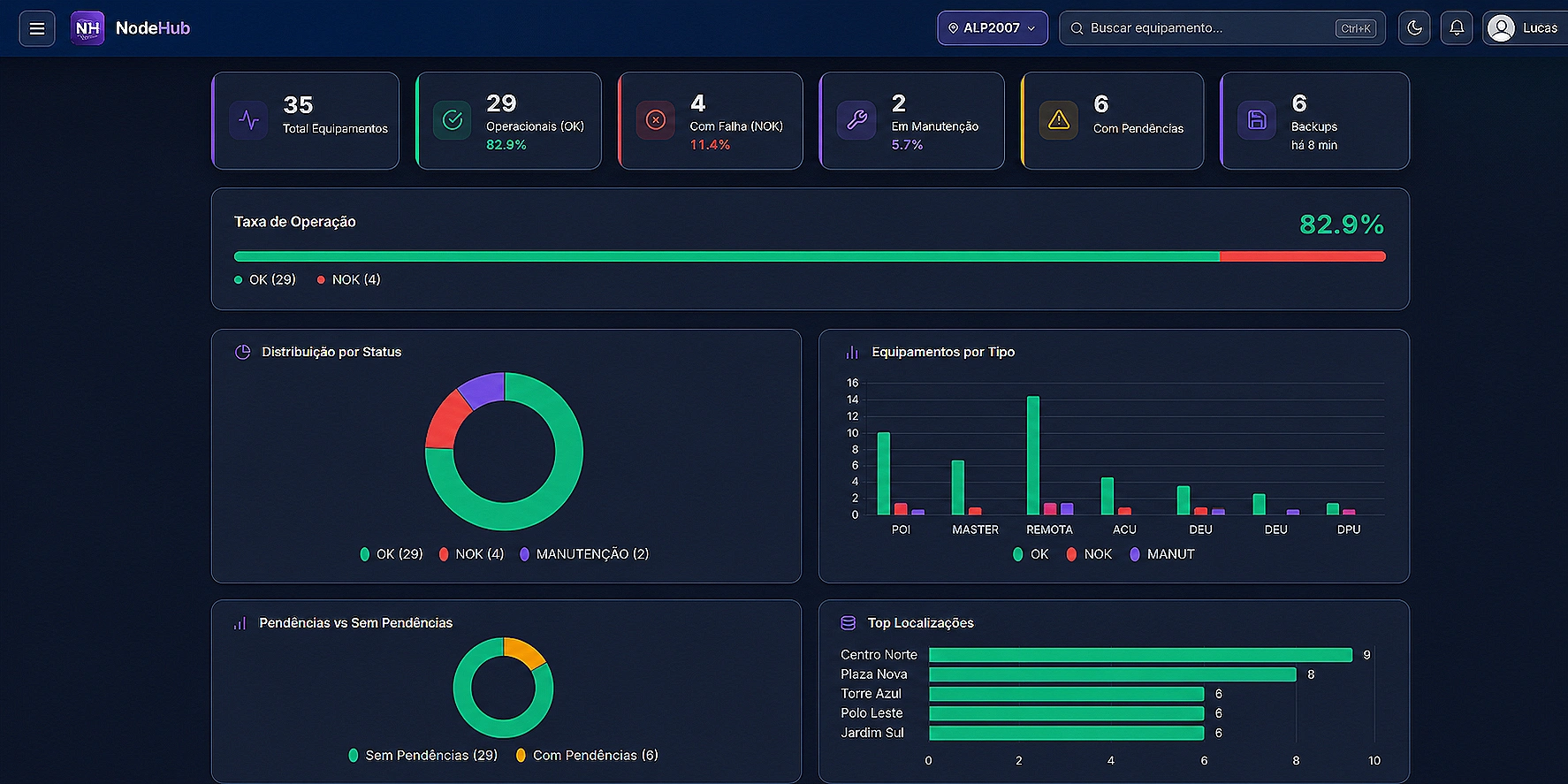The width and height of the screenshot is (1568, 784).
Task: Toggle NOK (4) legend under Taxa de Operação
Action: click(348, 279)
